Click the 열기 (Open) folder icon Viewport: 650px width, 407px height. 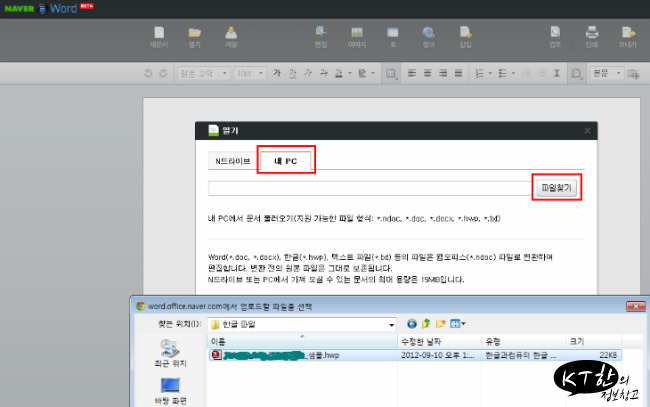(x=194, y=36)
